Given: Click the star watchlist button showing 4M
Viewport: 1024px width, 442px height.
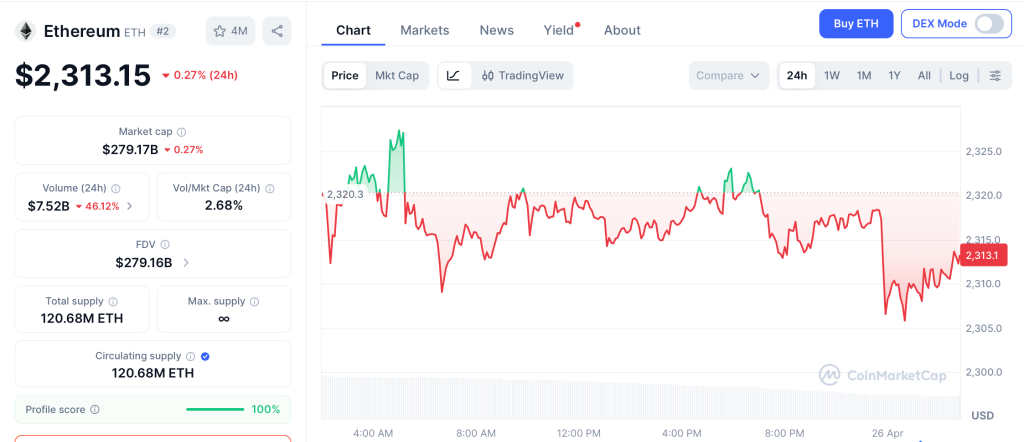Looking at the screenshot, I should click(230, 31).
